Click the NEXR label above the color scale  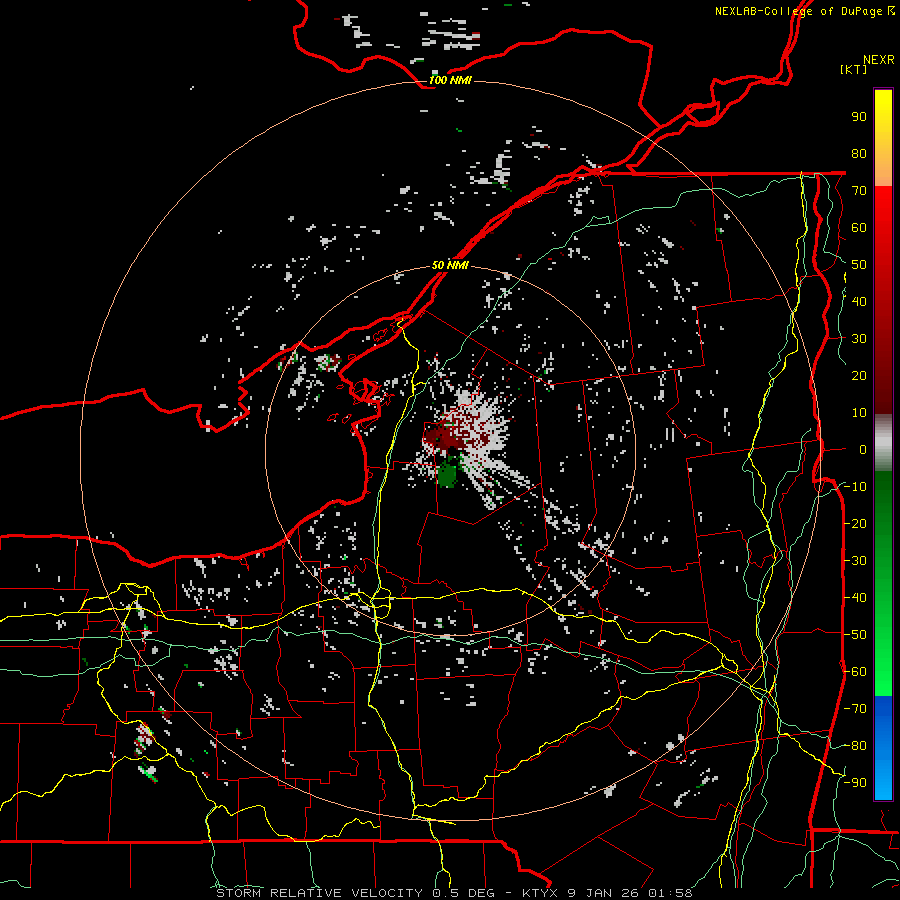[x=878, y=60]
